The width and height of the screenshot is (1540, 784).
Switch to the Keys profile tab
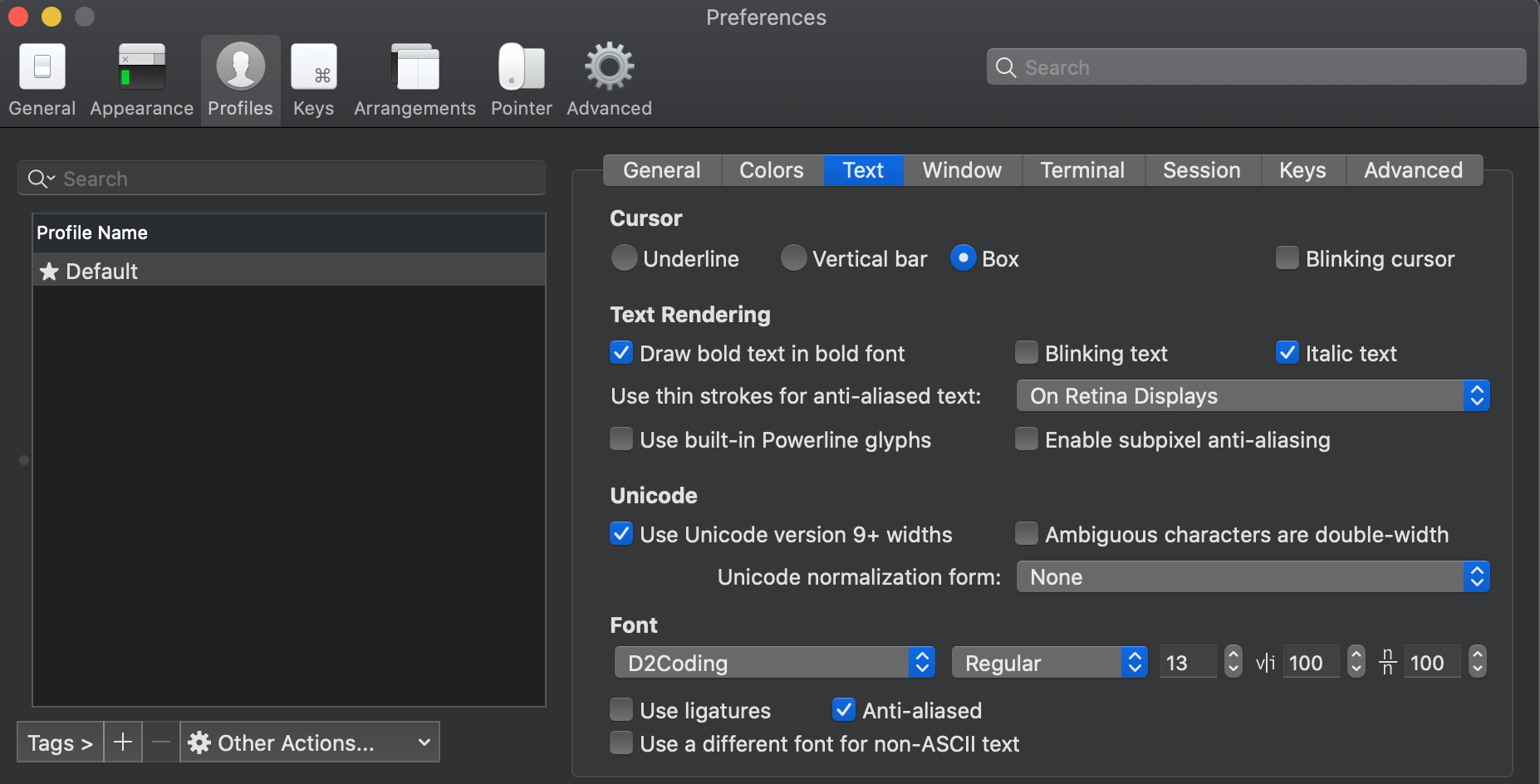click(1302, 170)
